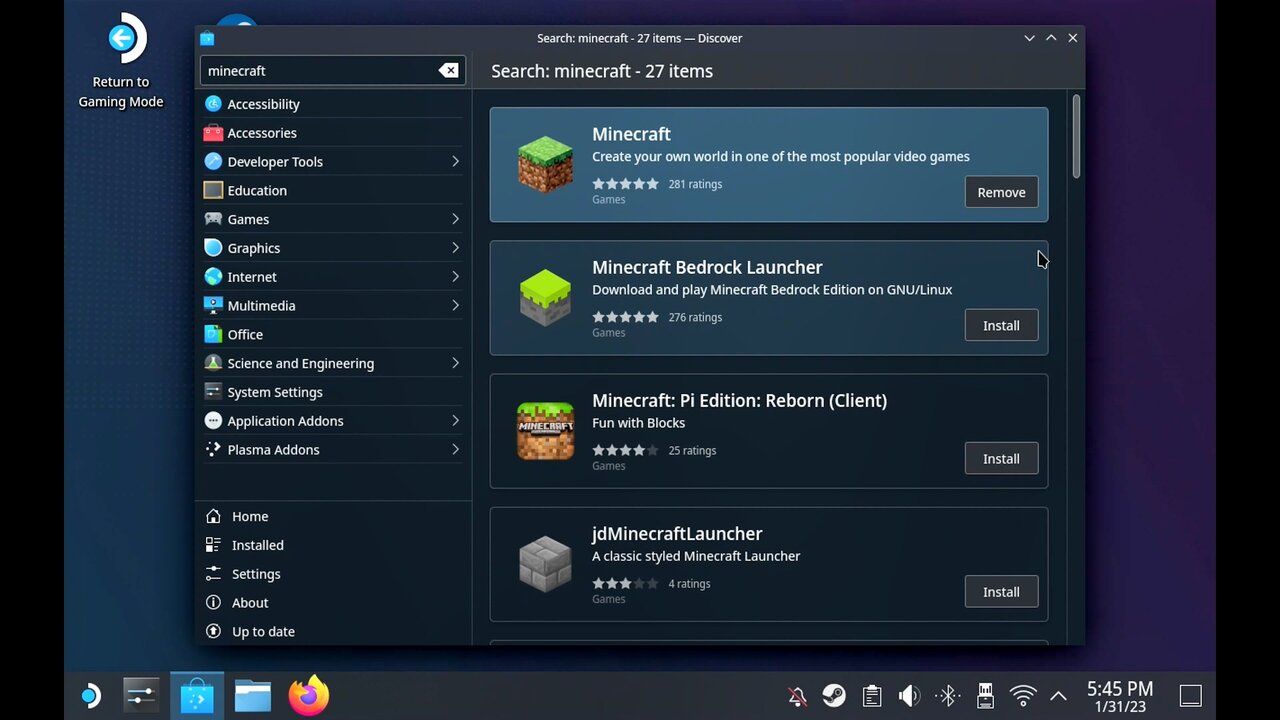Expand the Games category chevron
This screenshot has width=1280, height=720.
click(455, 219)
